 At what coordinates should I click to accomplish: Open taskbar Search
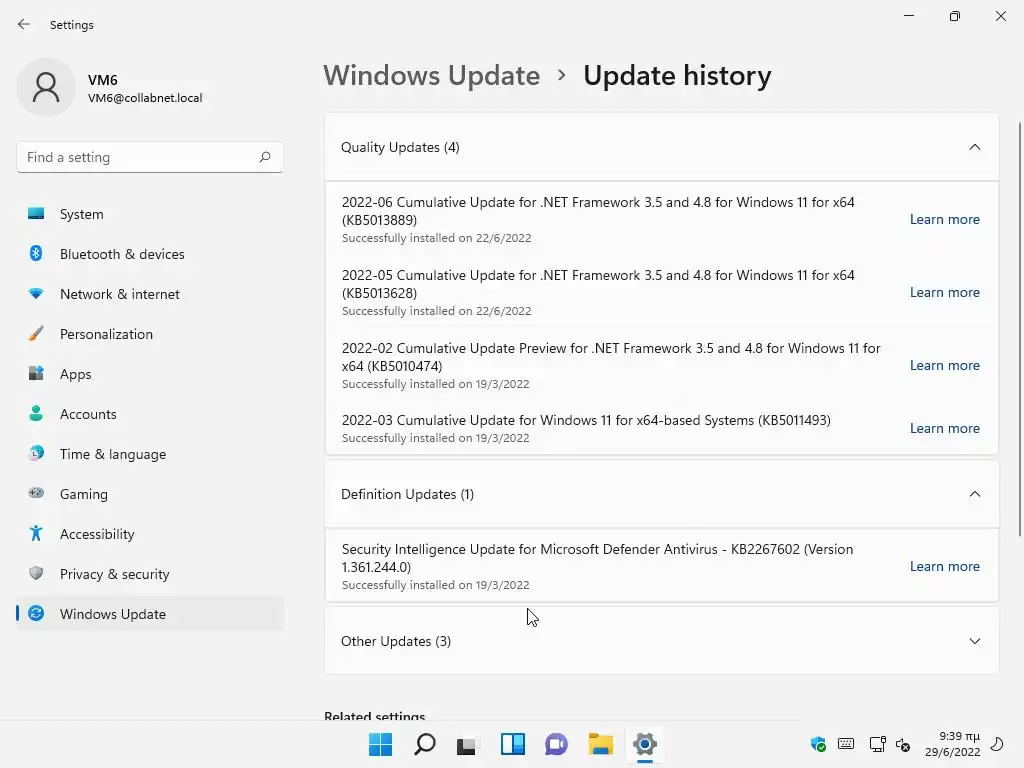tap(424, 744)
